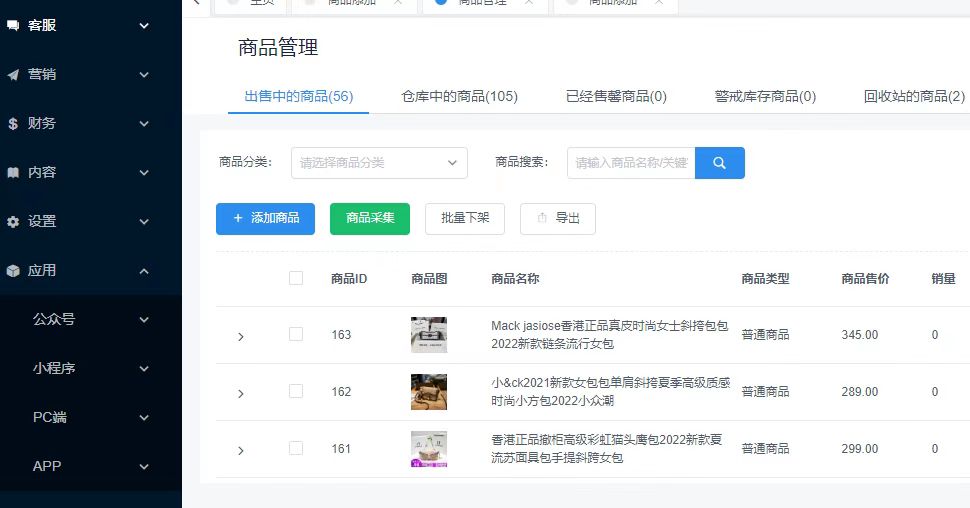Expand the 内容 sidebar menu chevron
Image resolution: width=970 pixels, height=508 pixels.
point(144,173)
